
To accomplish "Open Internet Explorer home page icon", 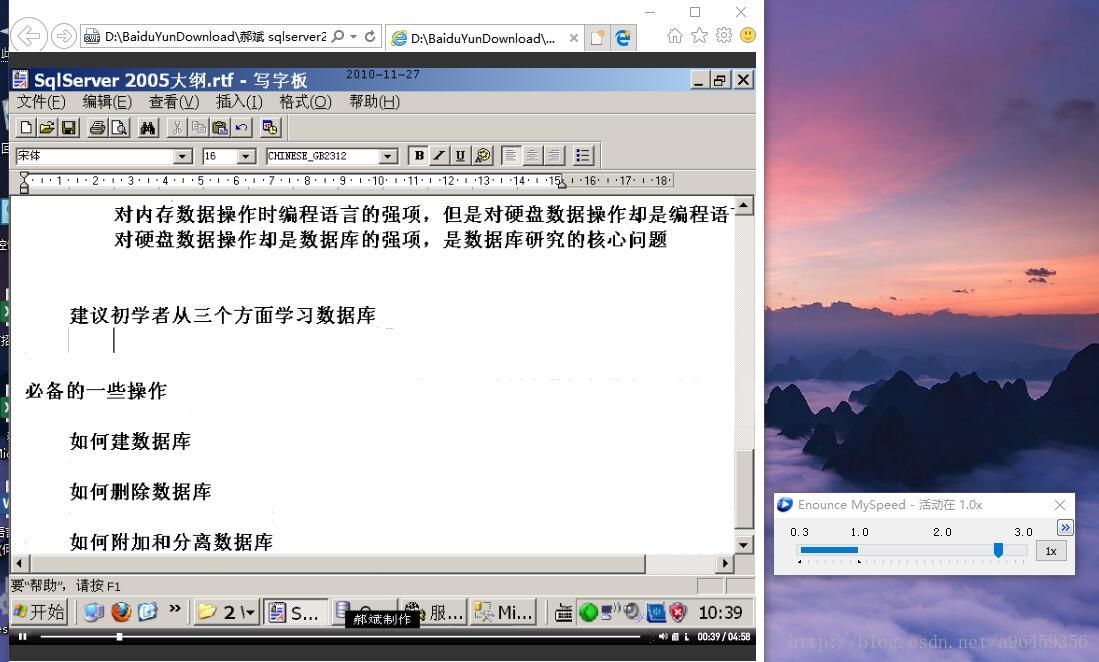I will point(674,36).
